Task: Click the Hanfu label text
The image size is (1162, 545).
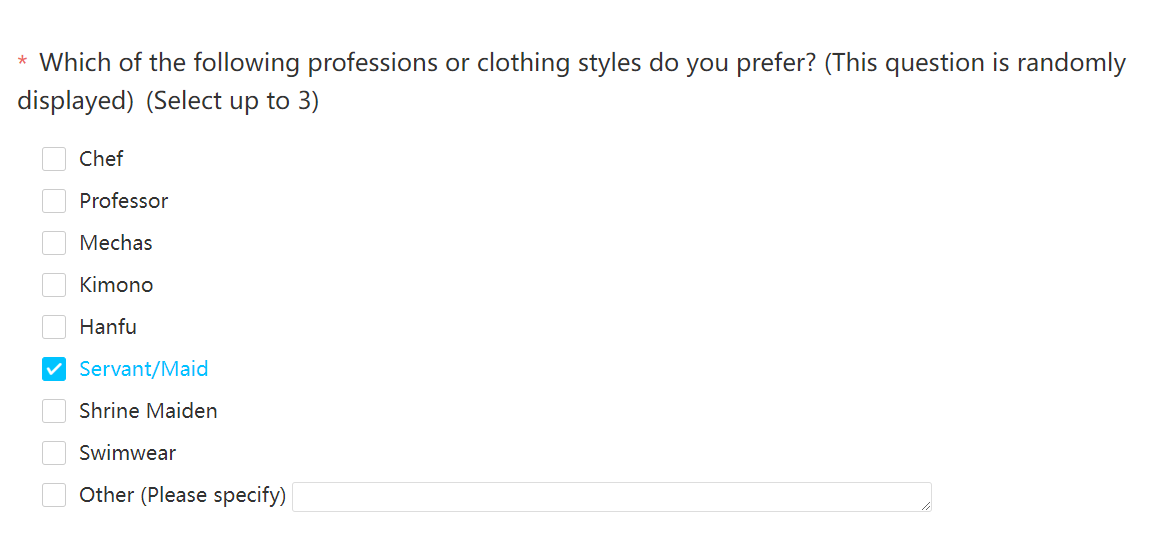Action: click(108, 326)
